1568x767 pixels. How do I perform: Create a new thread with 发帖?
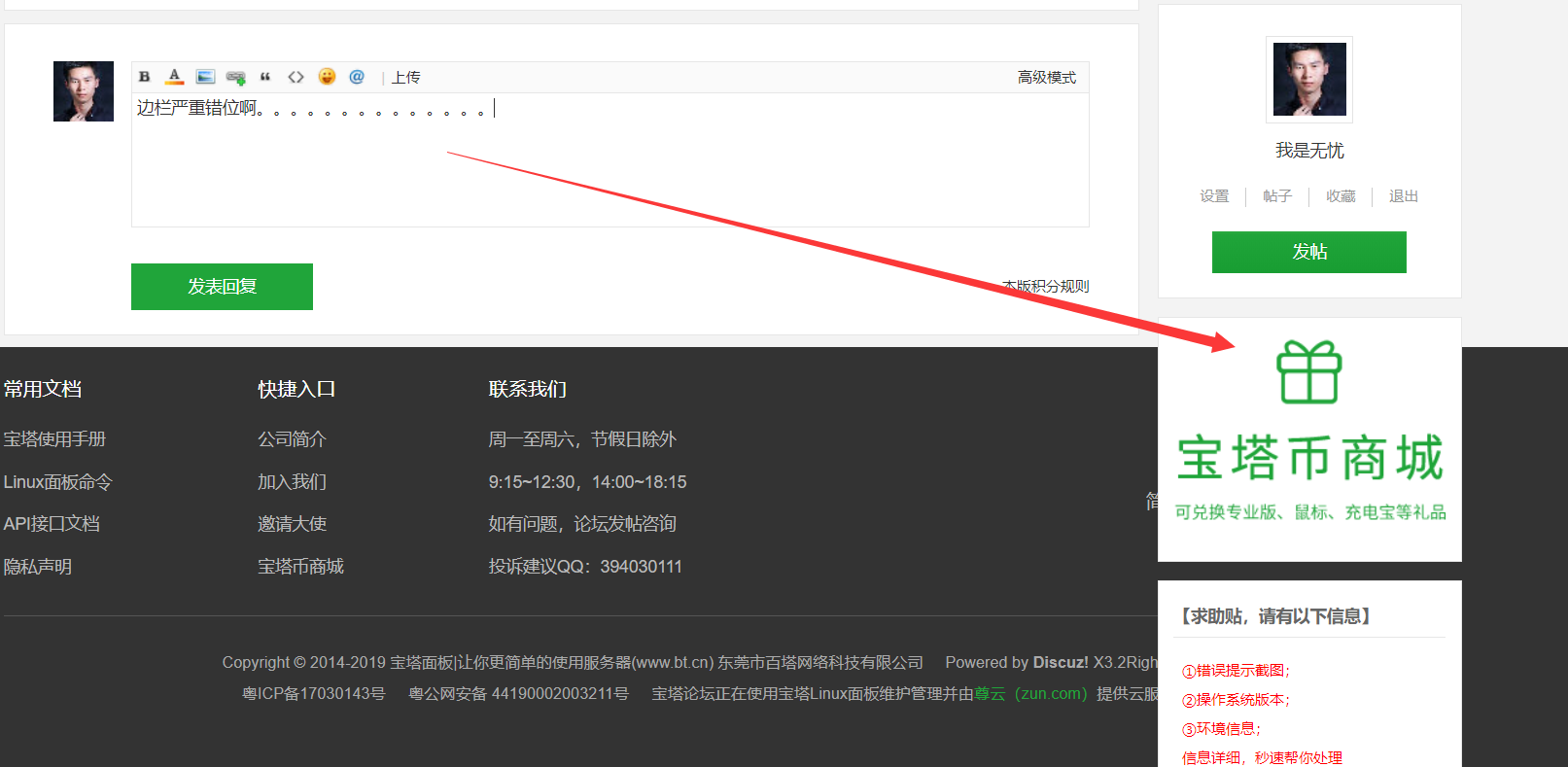click(1309, 252)
